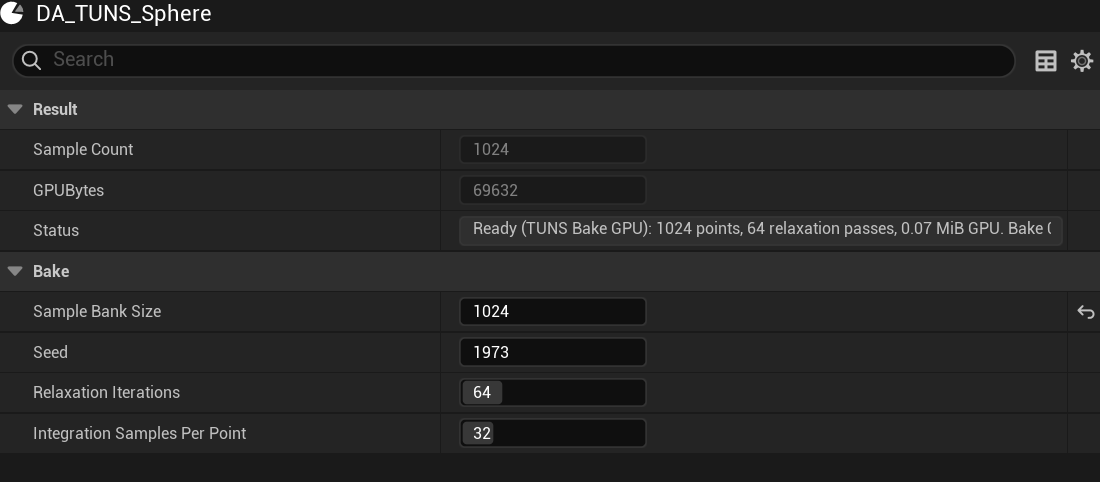Collapse the Result section triangle

pos(15,109)
